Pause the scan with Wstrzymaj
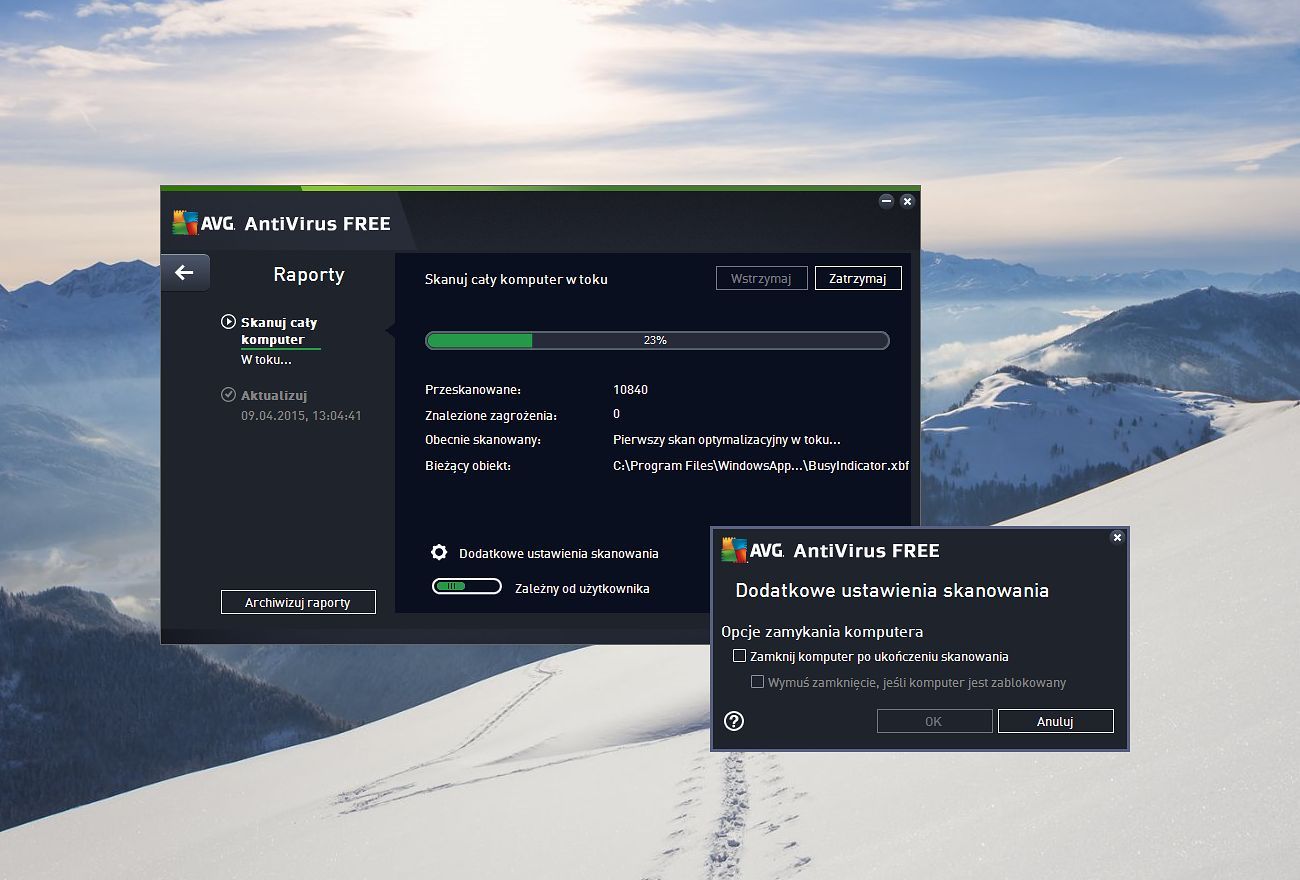Screen dimensions: 1300x880 pyautogui.click(x=761, y=278)
